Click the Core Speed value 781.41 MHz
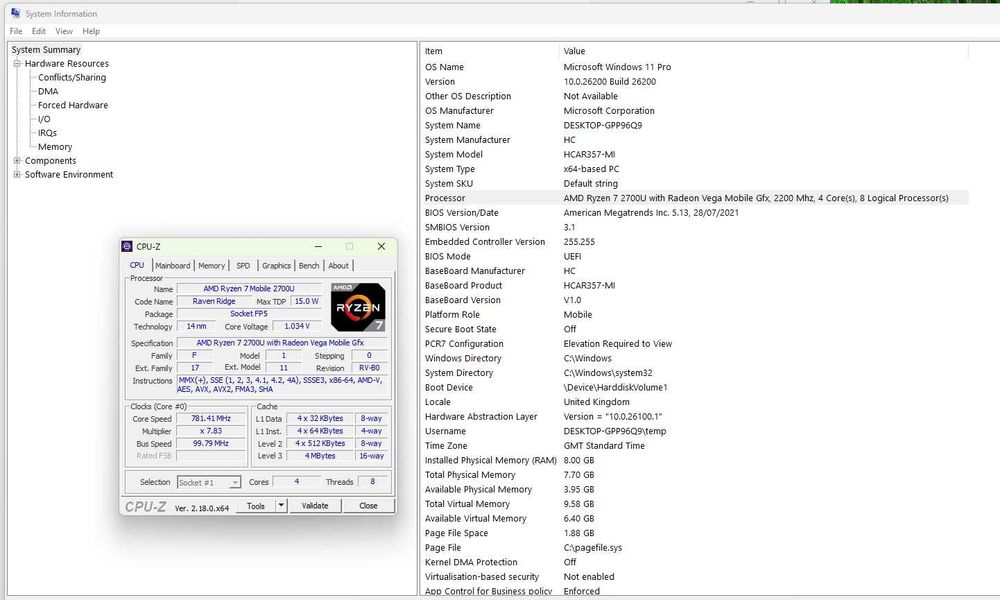Screen dimensions: 1000x600 pos(211,419)
